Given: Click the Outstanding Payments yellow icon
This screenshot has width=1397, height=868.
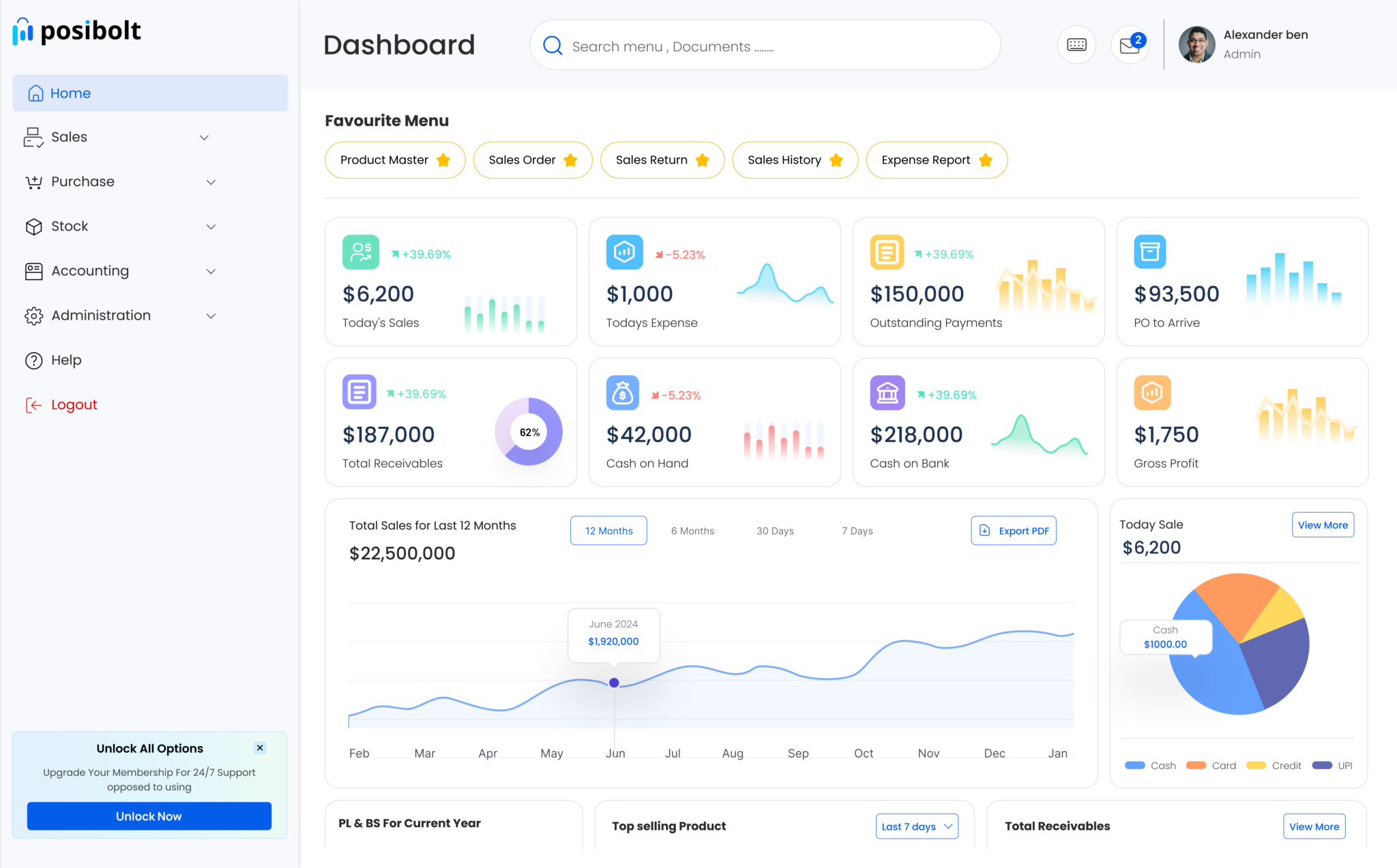Looking at the screenshot, I should 887,252.
